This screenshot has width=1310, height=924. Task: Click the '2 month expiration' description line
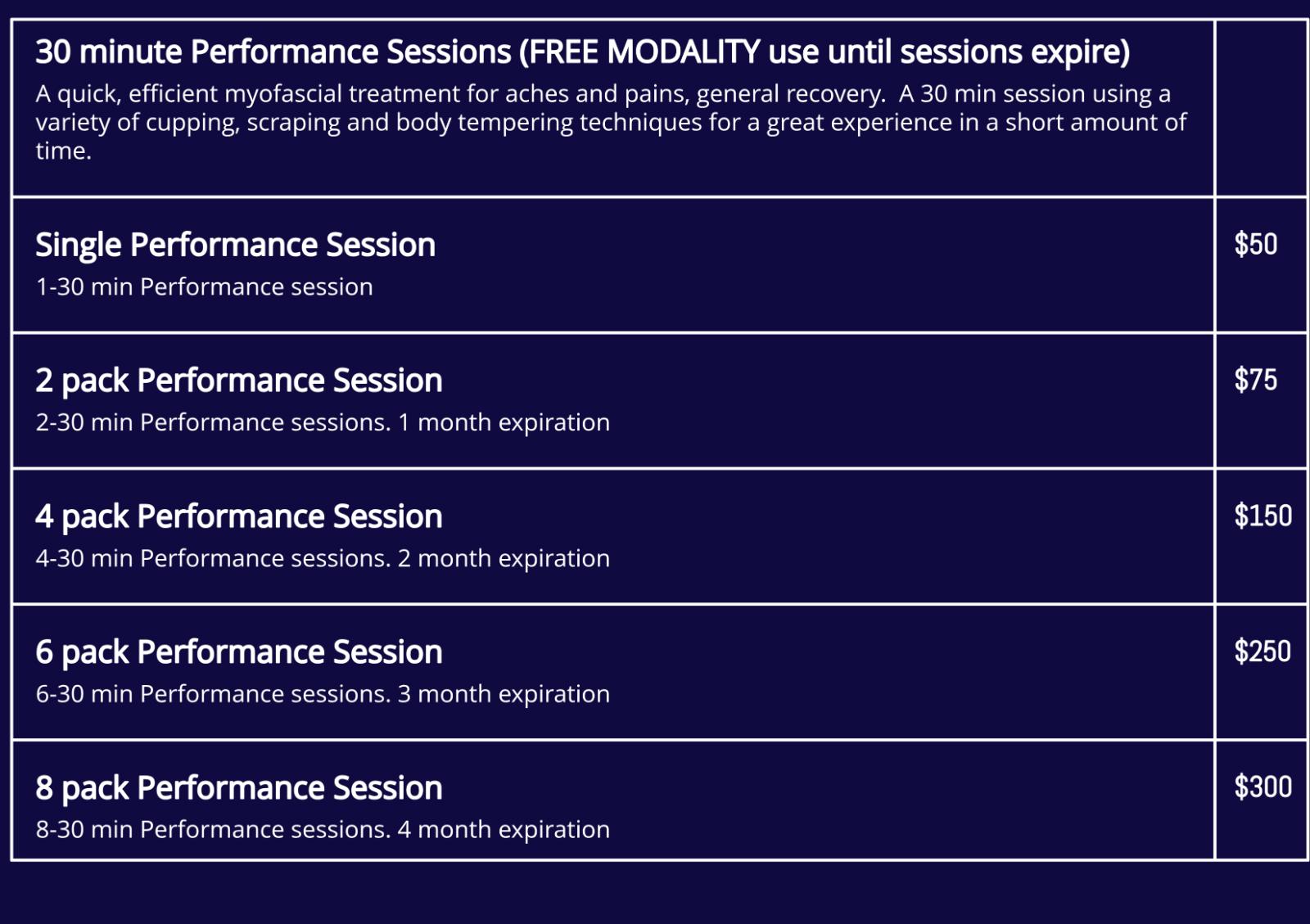click(x=504, y=559)
